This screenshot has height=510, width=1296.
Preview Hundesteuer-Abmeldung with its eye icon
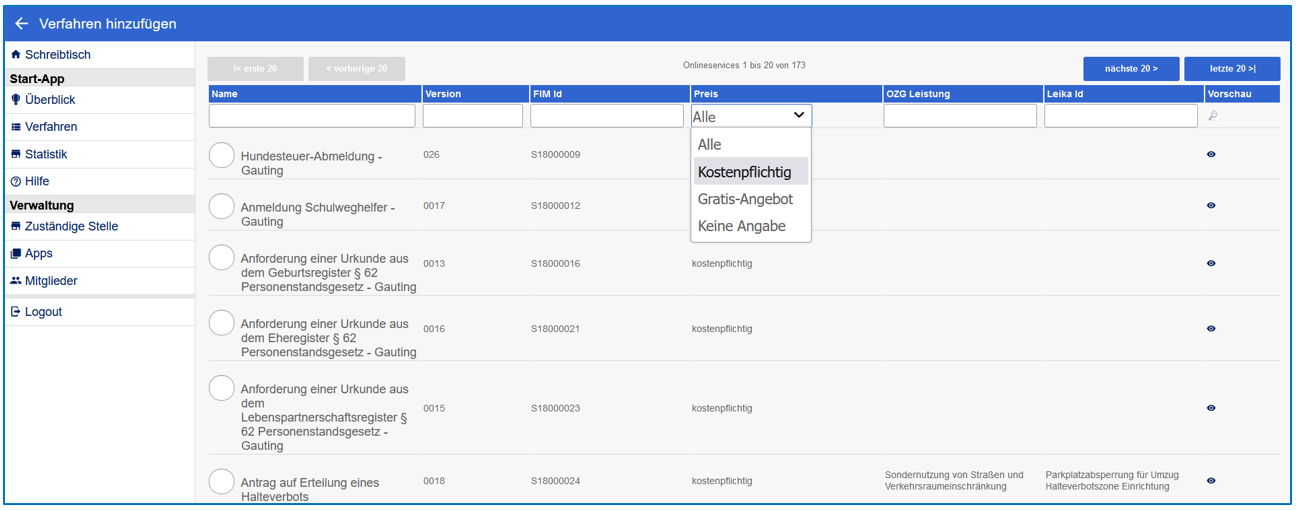pyautogui.click(x=1211, y=155)
